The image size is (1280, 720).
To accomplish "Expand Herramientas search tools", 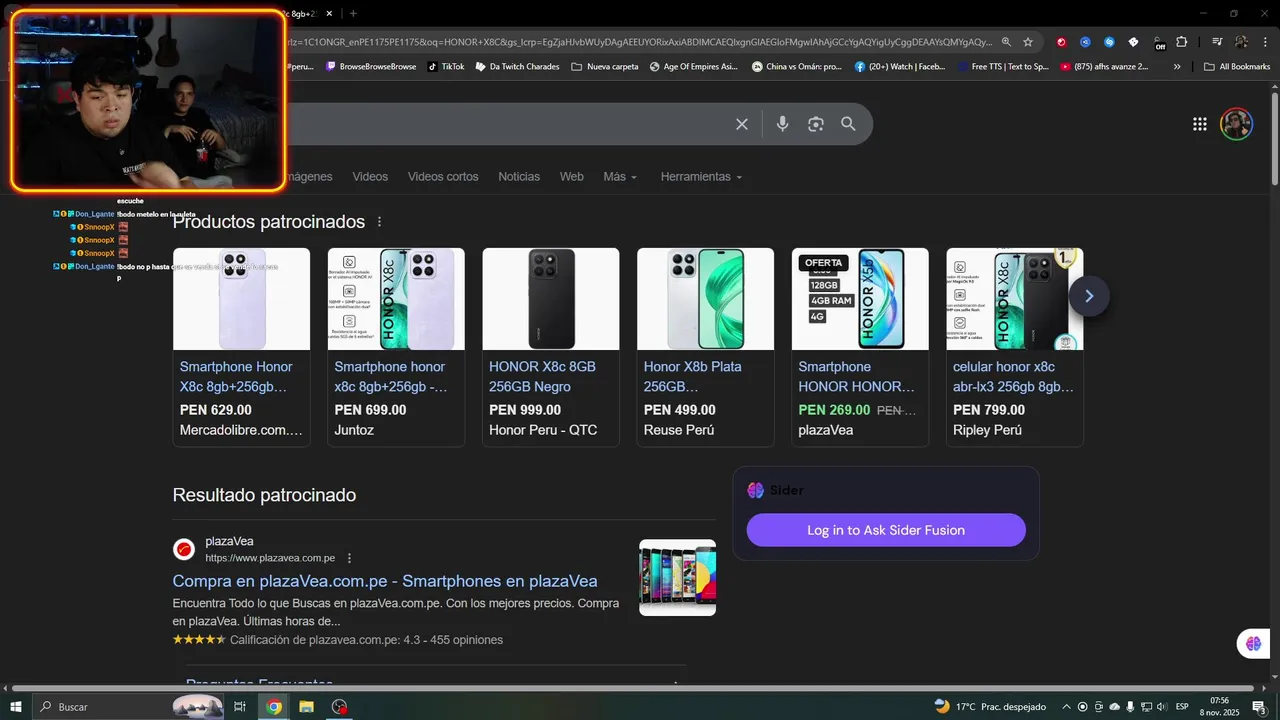I will pos(701,176).
